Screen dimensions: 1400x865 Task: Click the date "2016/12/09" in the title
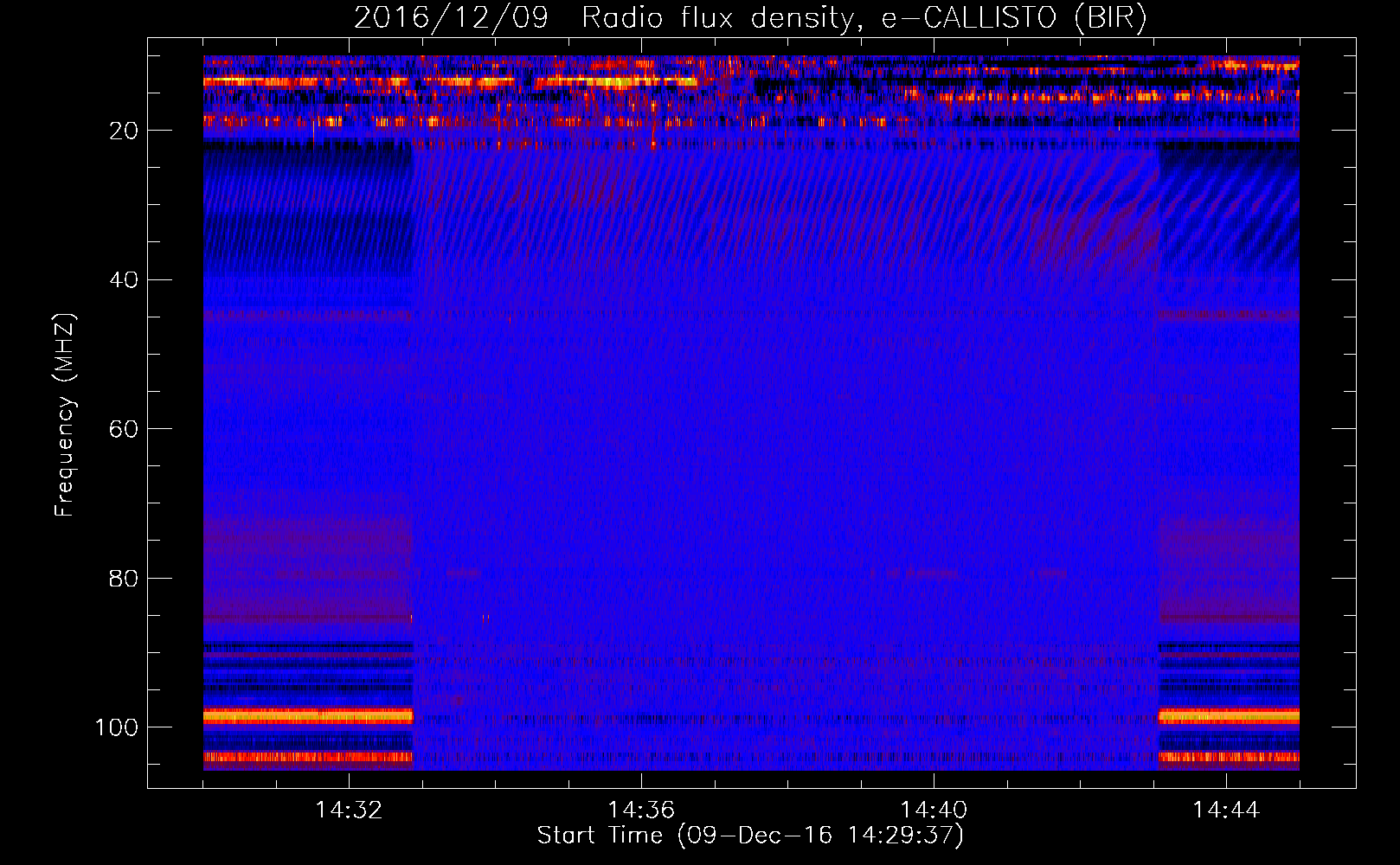(x=451, y=18)
